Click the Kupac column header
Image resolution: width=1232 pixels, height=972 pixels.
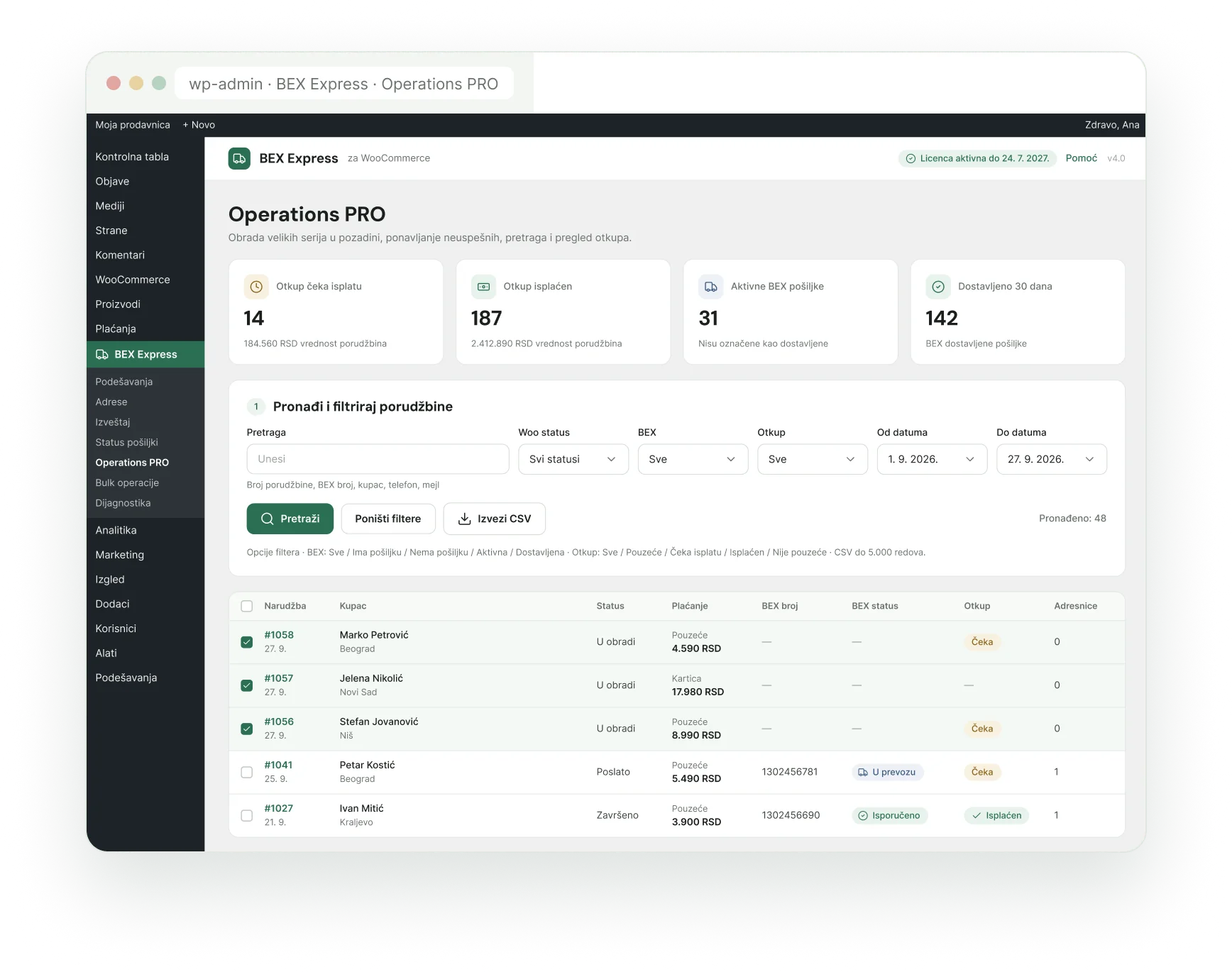pos(353,606)
